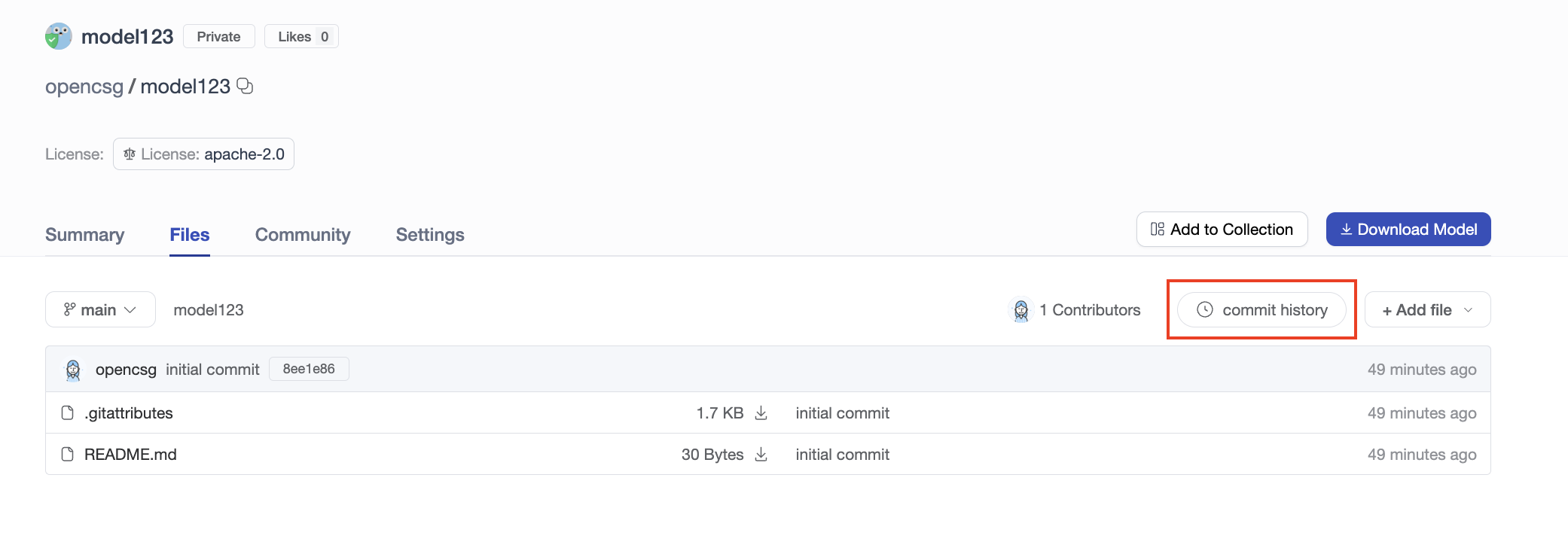The image size is (1568, 554).
Task: Click Add to Collection button
Action: tap(1221, 230)
